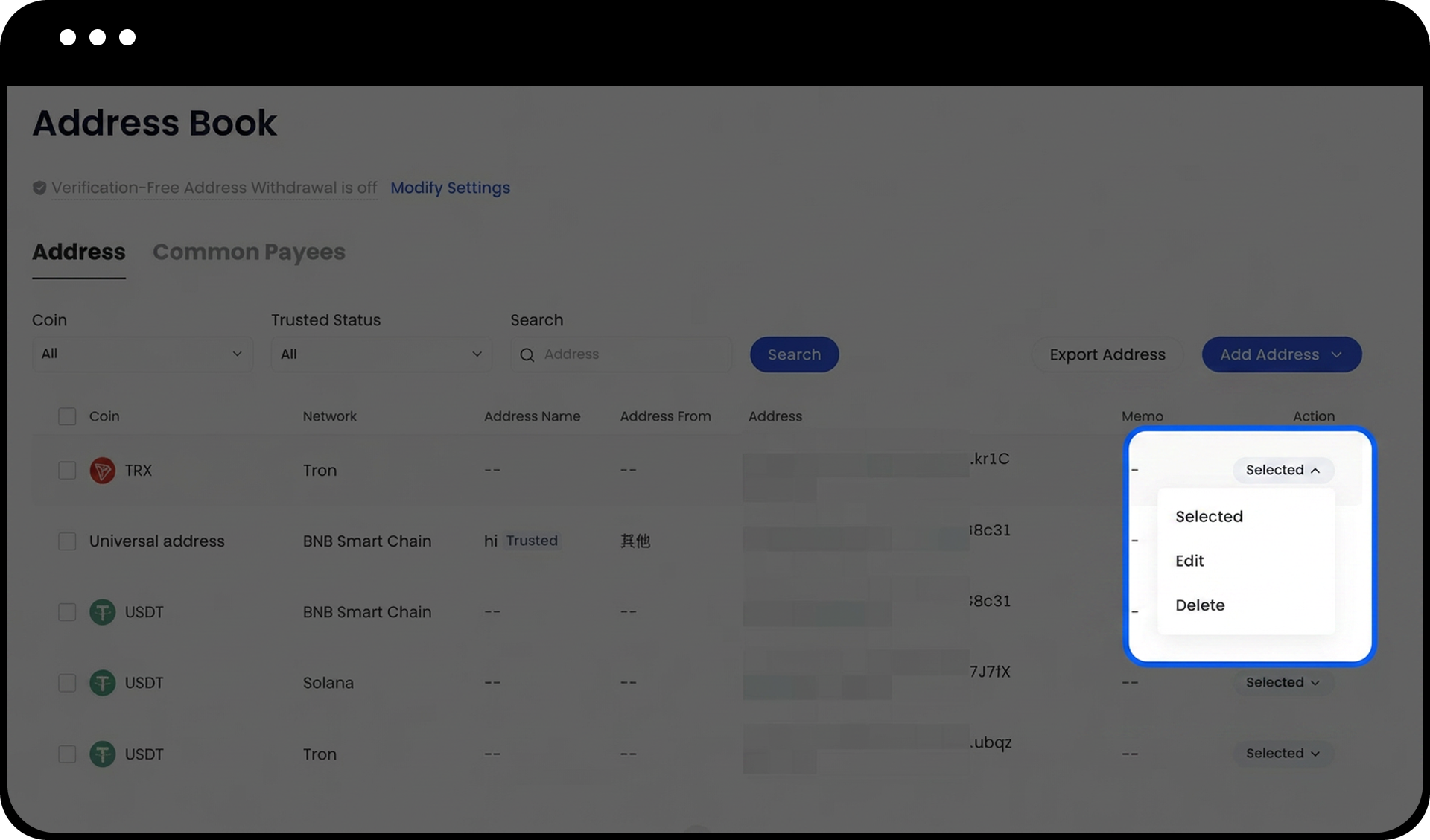Image resolution: width=1430 pixels, height=840 pixels.
Task: Tick the select-all checkbox in header
Action: point(67,416)
